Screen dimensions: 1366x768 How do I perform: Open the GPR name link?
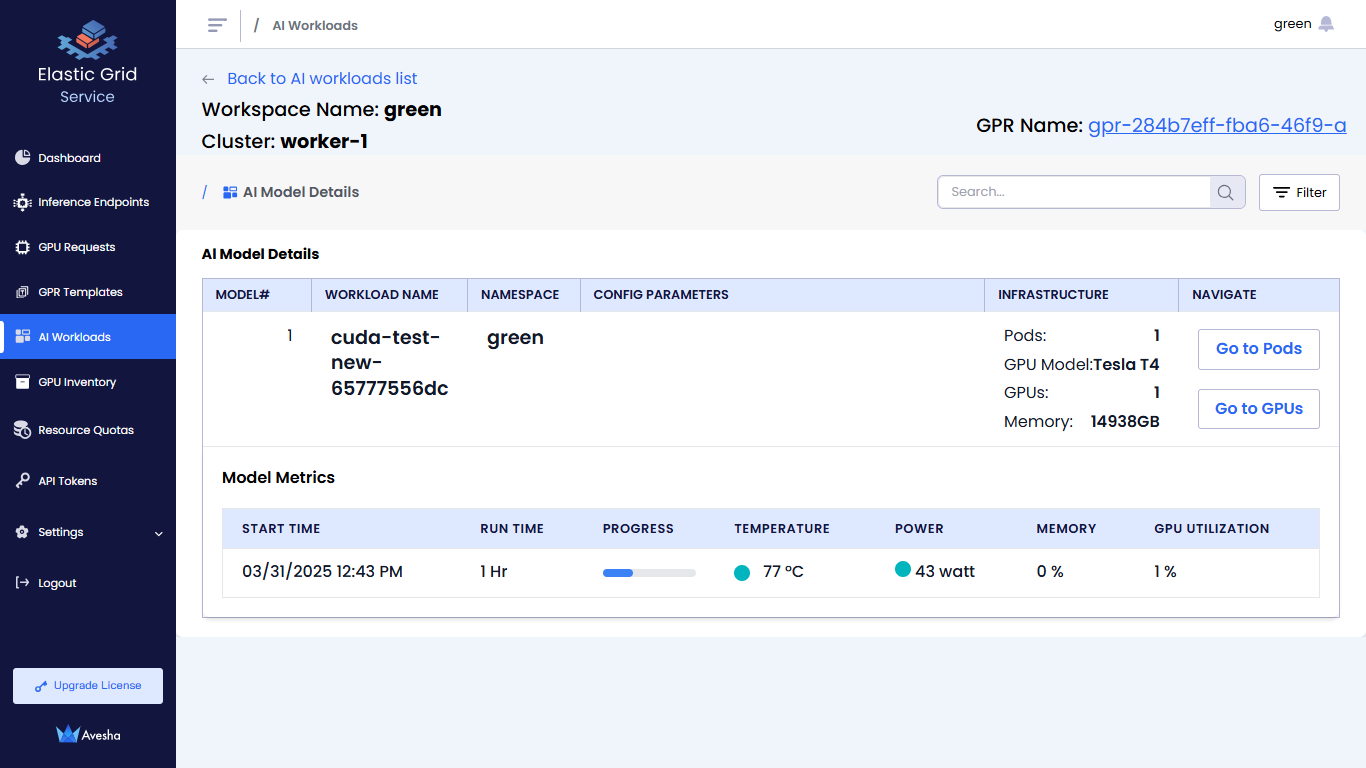(1217, 126)
